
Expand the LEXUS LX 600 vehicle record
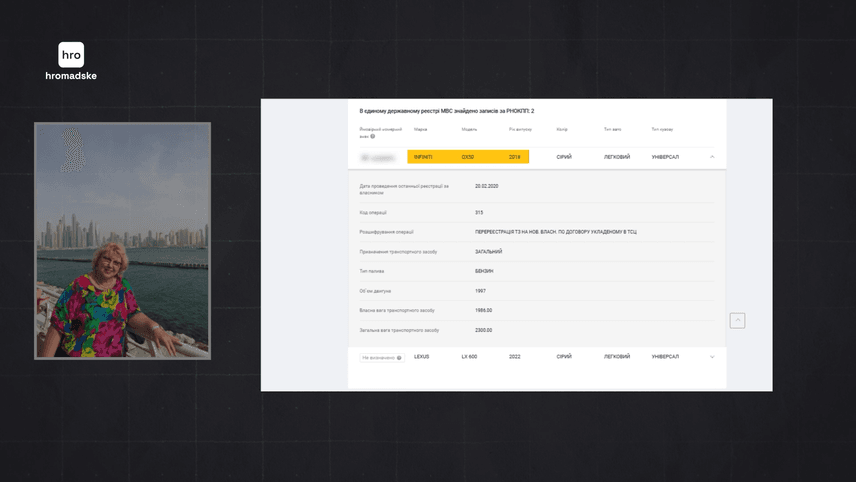pos(712,357)
